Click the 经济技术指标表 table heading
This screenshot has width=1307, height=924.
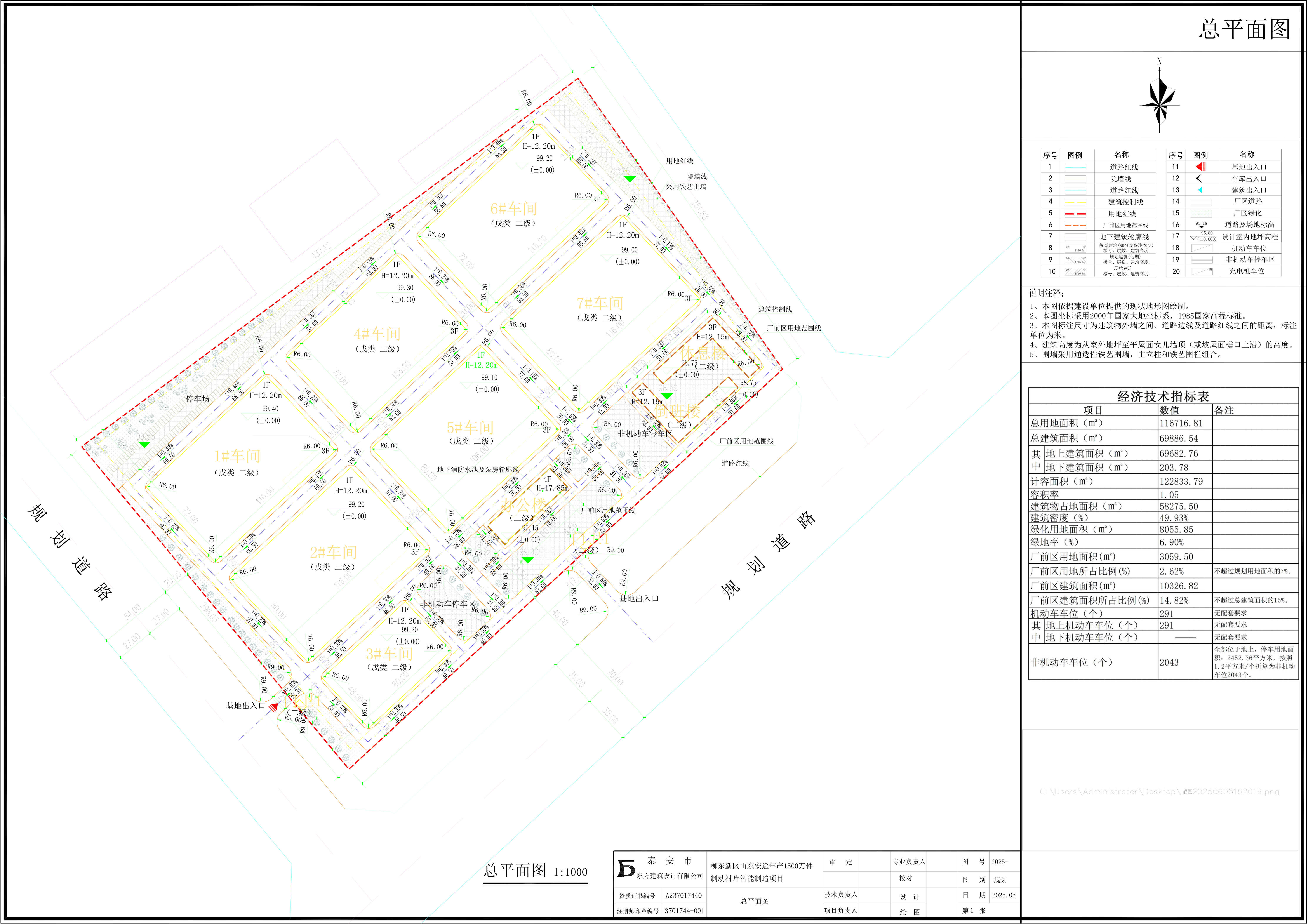pyautogui.click(x=1163, y=397)
